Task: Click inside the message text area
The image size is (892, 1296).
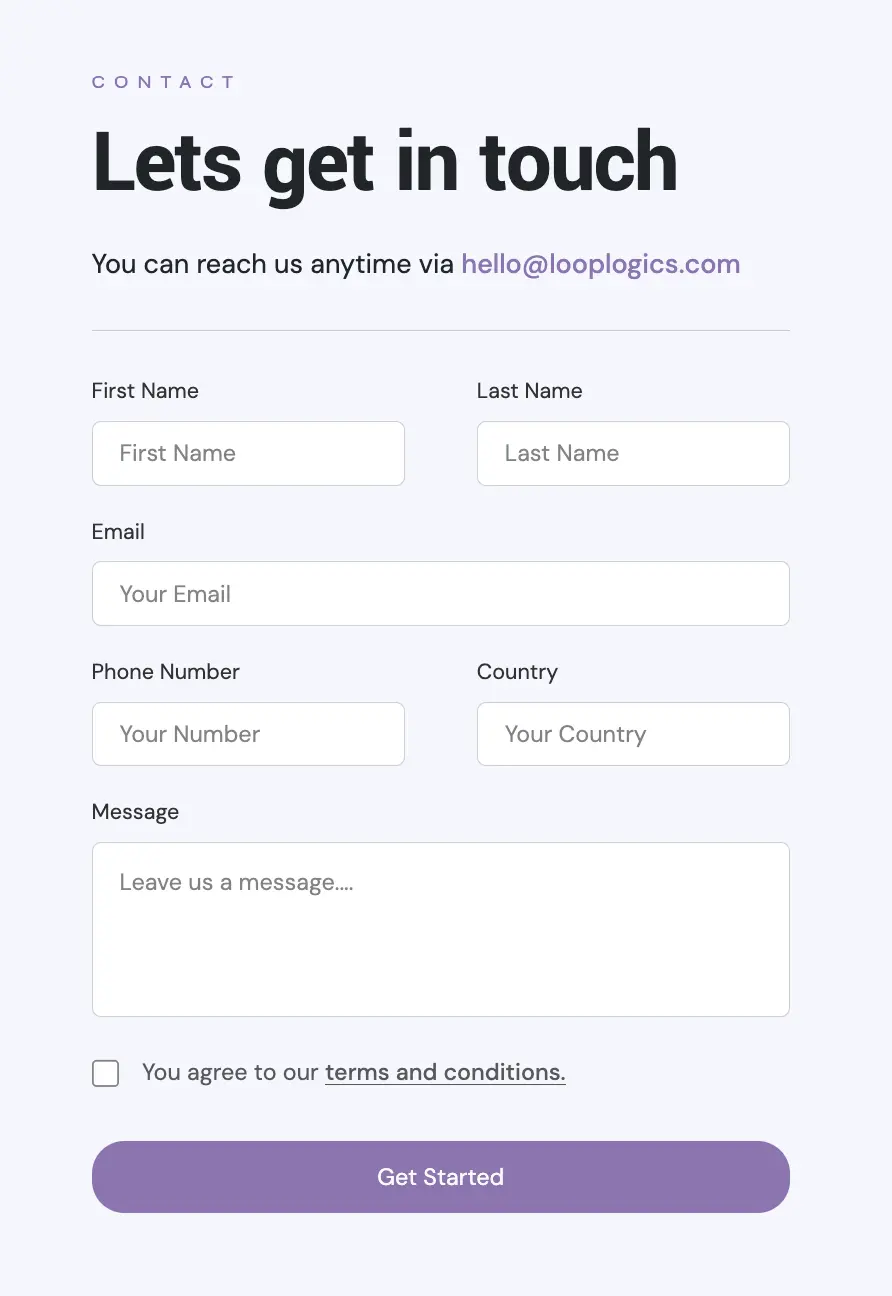Action: 440,930
